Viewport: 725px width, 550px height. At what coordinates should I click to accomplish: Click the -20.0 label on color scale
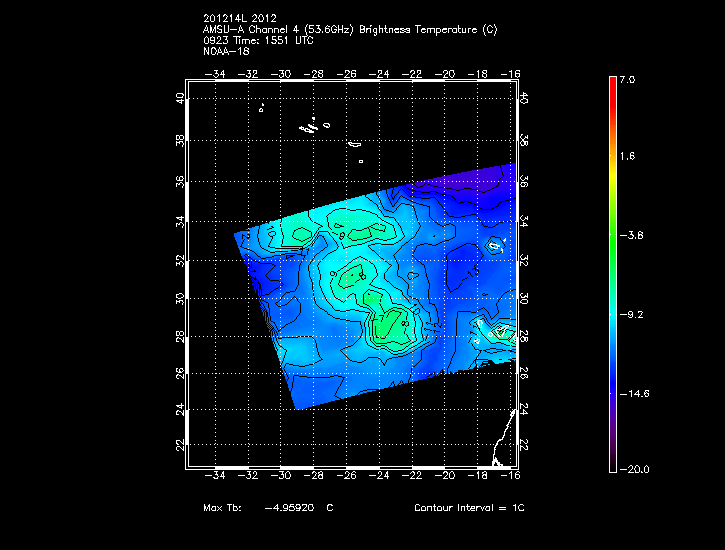[x=634, y=469]
